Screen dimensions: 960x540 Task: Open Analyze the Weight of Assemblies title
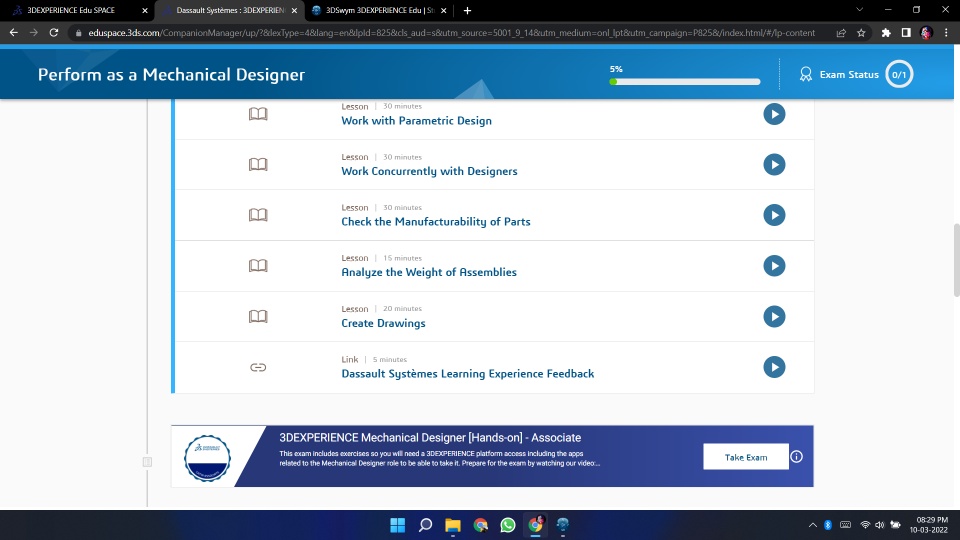pos(429,272)
